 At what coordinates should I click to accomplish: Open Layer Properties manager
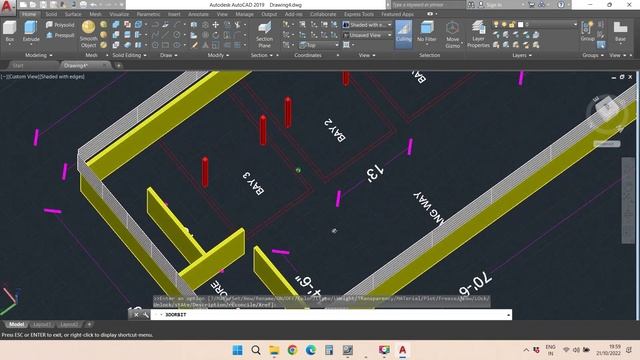[478, 34]
